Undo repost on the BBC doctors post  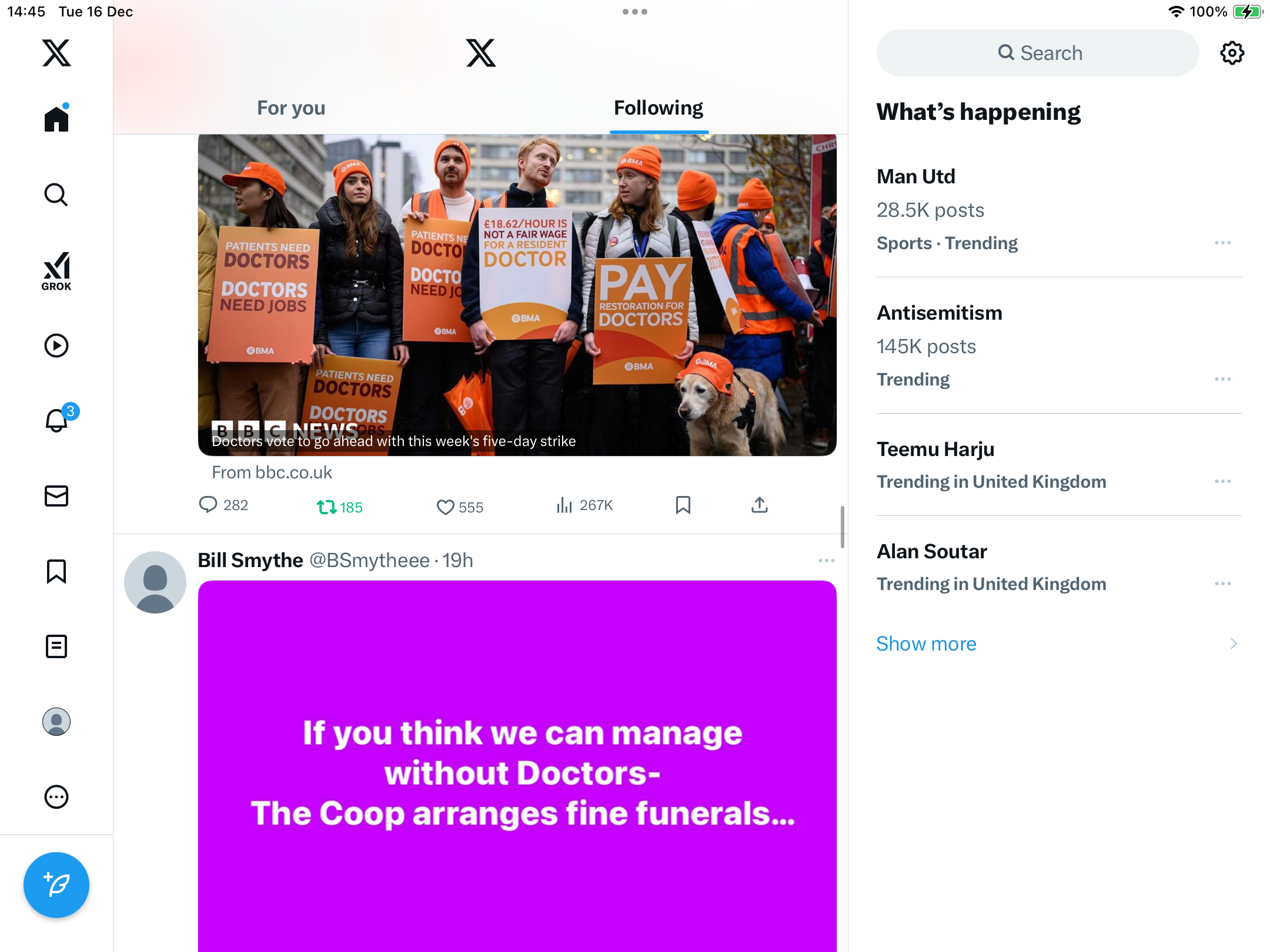point(339,507)
